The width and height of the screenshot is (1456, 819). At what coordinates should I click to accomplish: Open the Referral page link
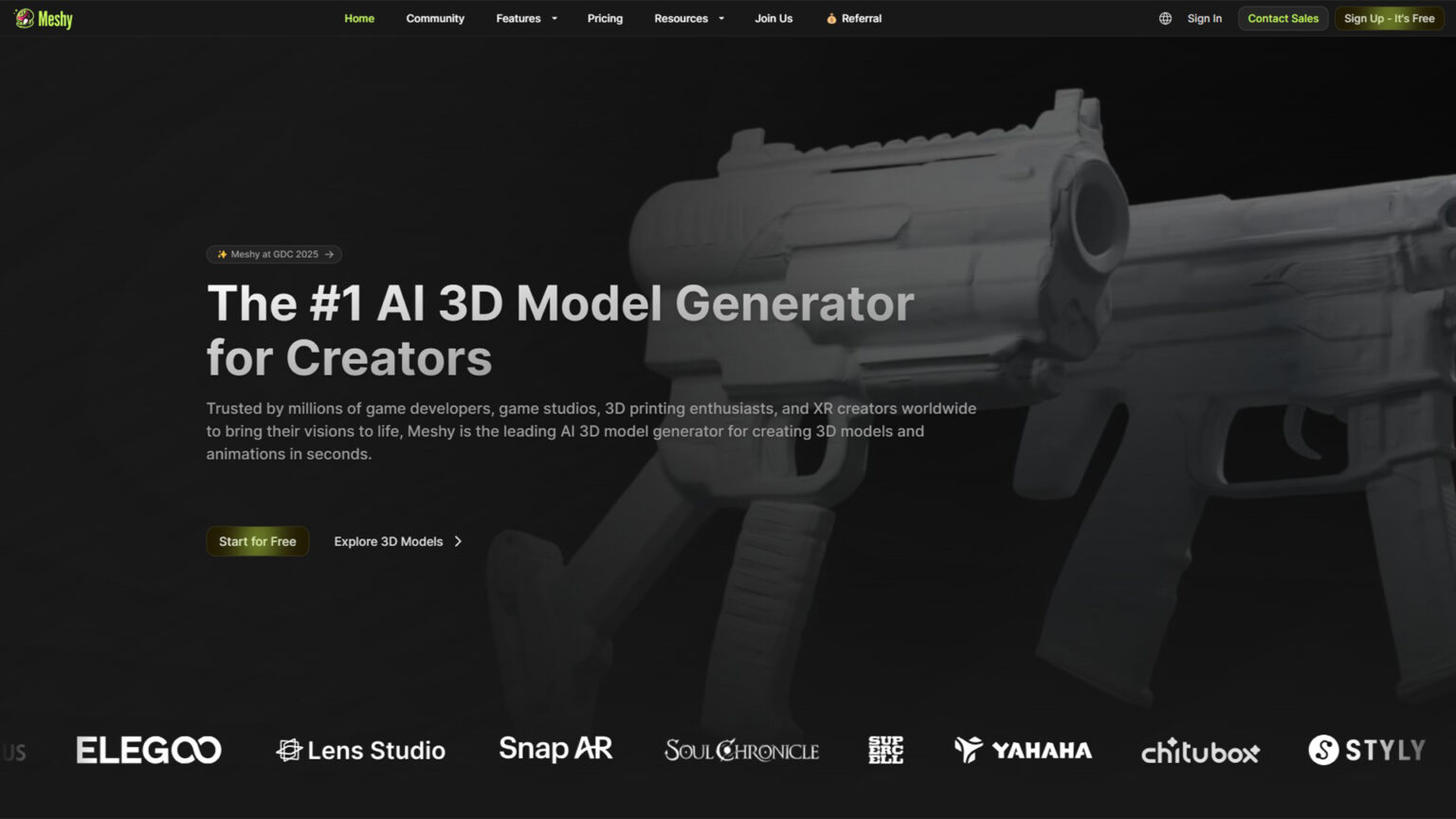[x=854, y=18]
